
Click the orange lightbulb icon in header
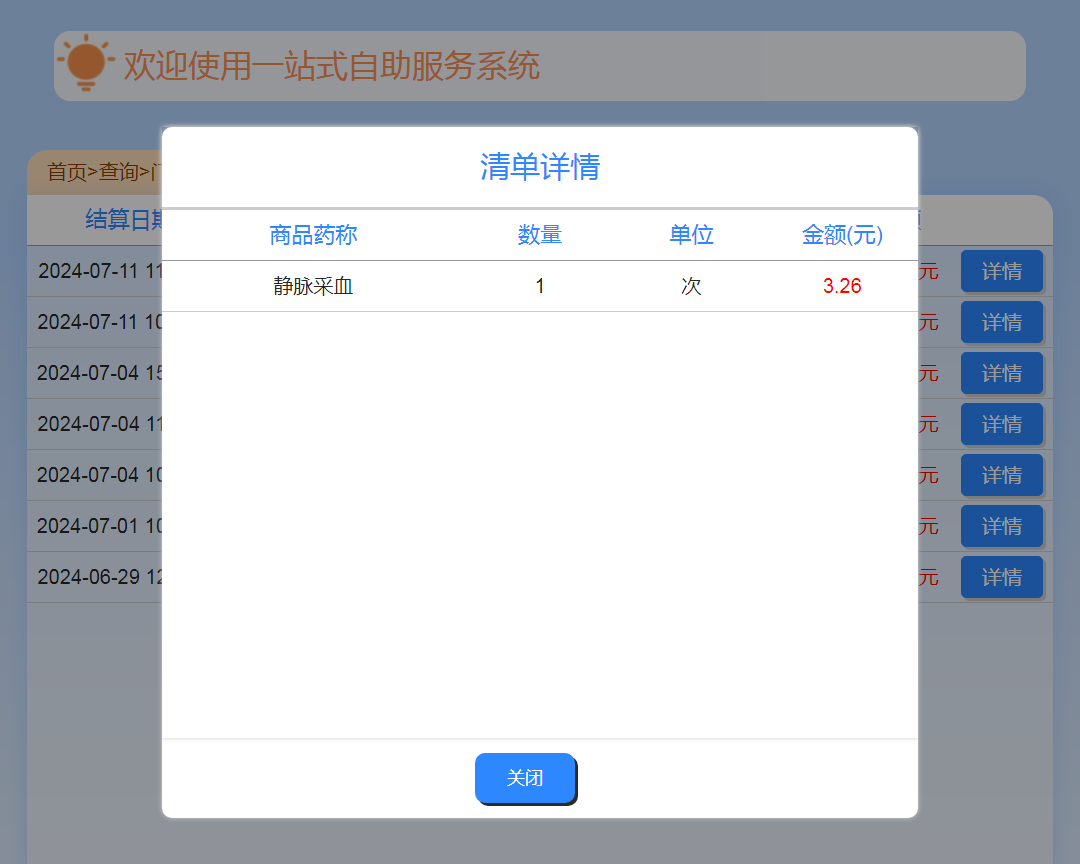86,64
